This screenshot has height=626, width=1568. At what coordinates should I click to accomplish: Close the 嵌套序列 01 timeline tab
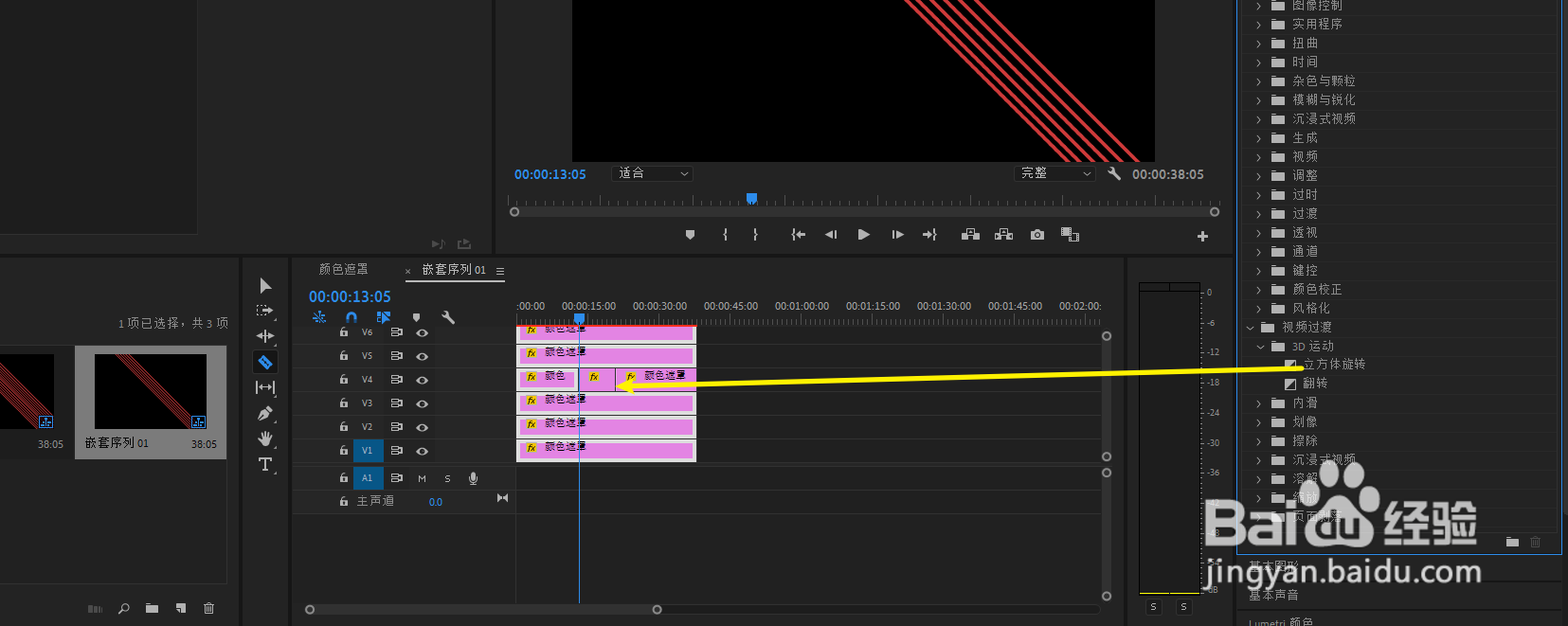(408, 271)
